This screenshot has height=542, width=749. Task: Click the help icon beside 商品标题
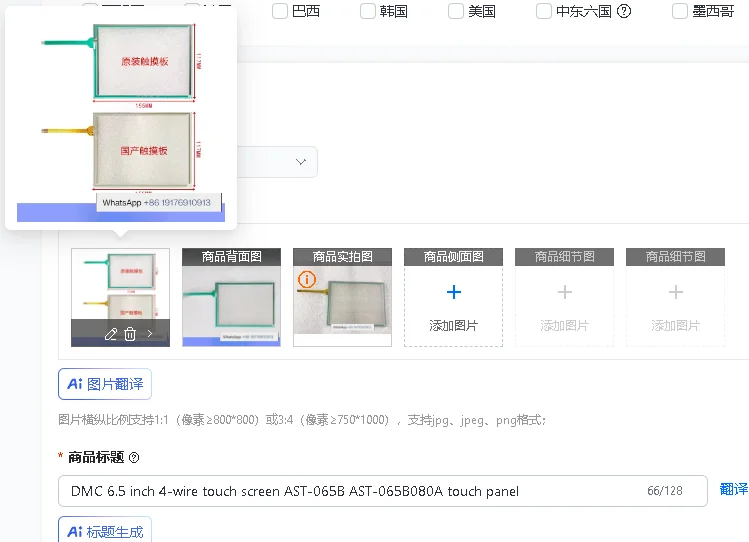click(x=134, y=457)
